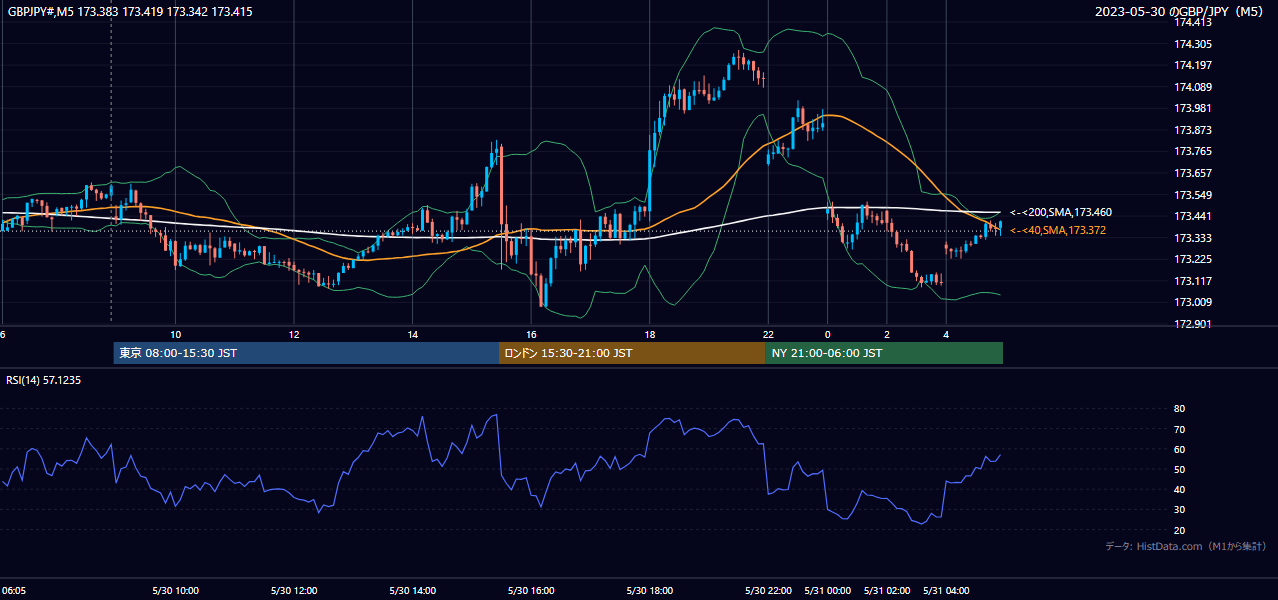
Task: Click RSI axis level 70
Action: coord(1179,429)
